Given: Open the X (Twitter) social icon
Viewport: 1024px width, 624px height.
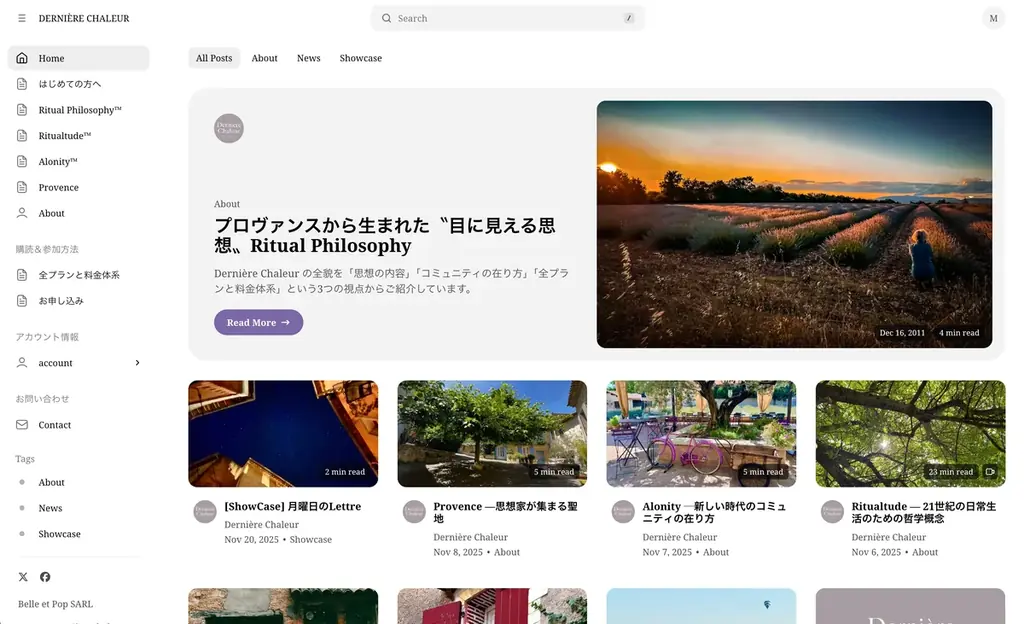Looking at the screenshot, I should [21, 576].
